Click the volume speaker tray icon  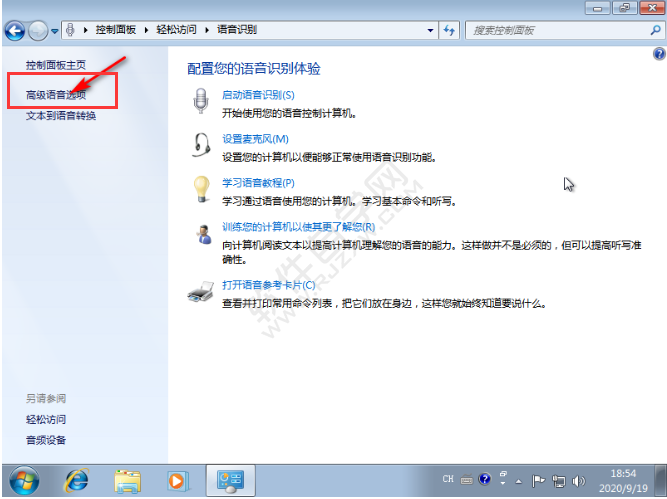click(x=579, y=481)
